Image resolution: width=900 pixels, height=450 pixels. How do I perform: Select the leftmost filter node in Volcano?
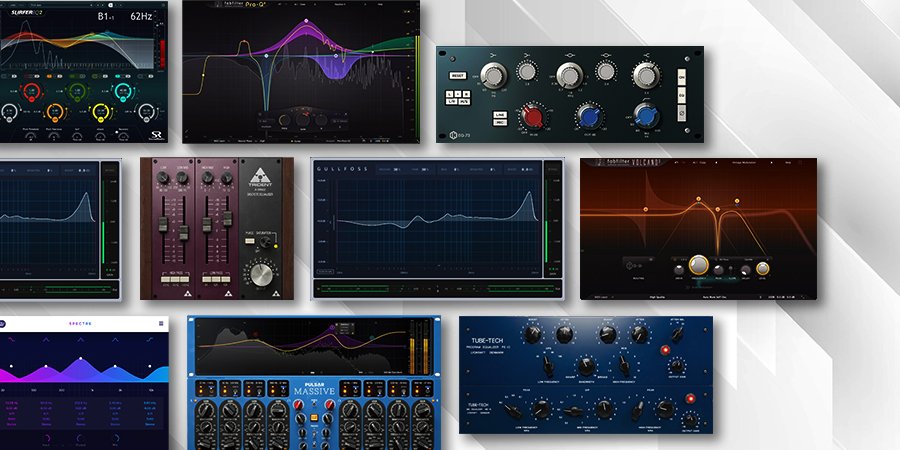coord(646,210)
